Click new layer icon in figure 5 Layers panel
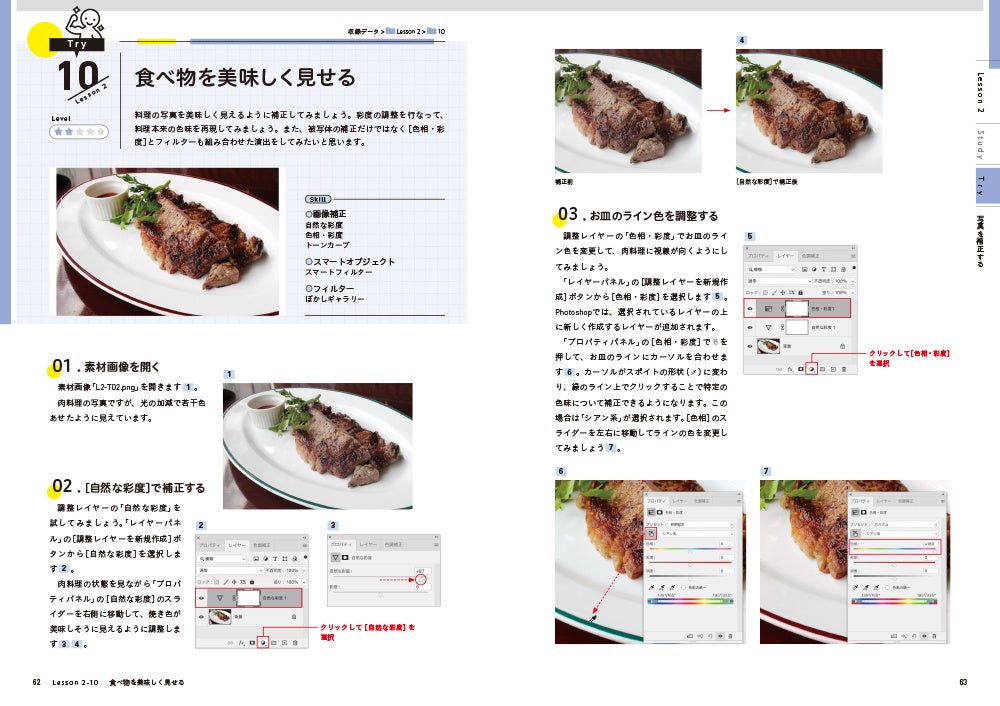Image resolution: width=1000 pixels, height=706 pixels. (x=833, y=369)
